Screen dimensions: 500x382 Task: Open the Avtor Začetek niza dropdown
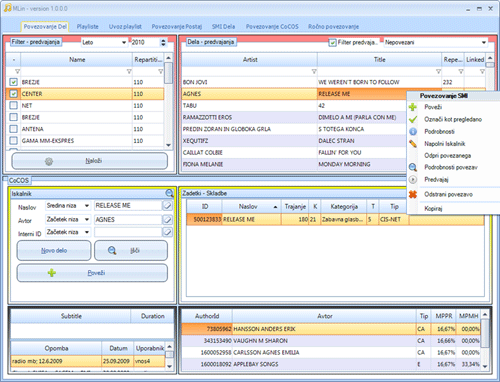pos(87,219)
